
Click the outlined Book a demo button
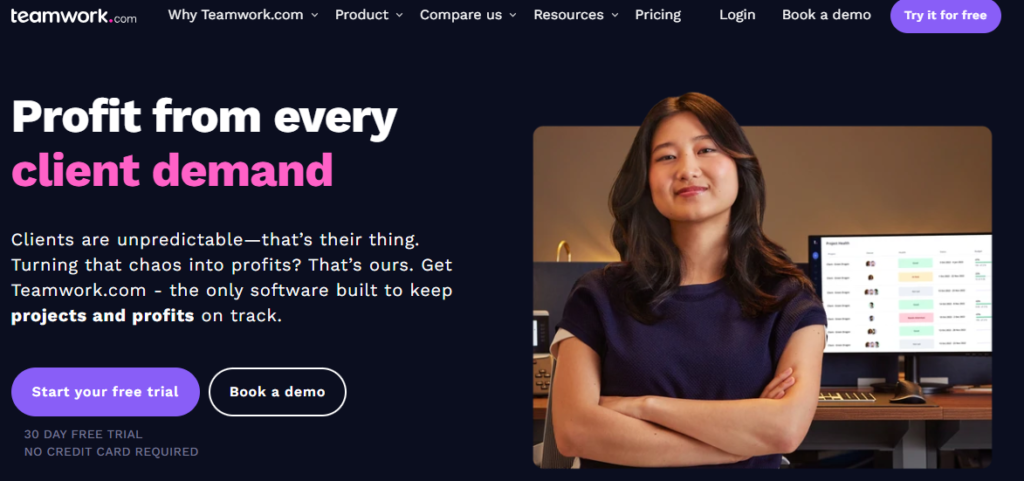pos(277,392)
